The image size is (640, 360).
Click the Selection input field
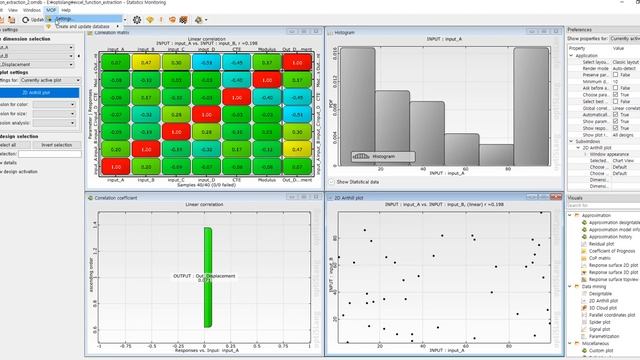pos(50,154)
